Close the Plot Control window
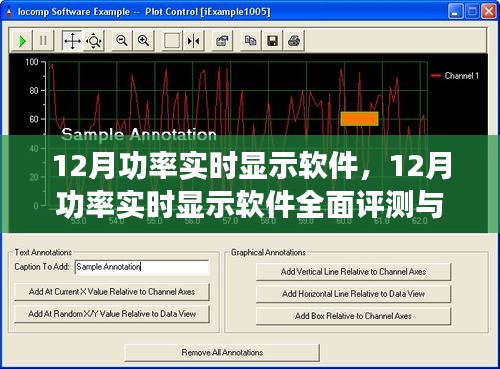Viewport: 500px width, 369px height. point(489,12)
